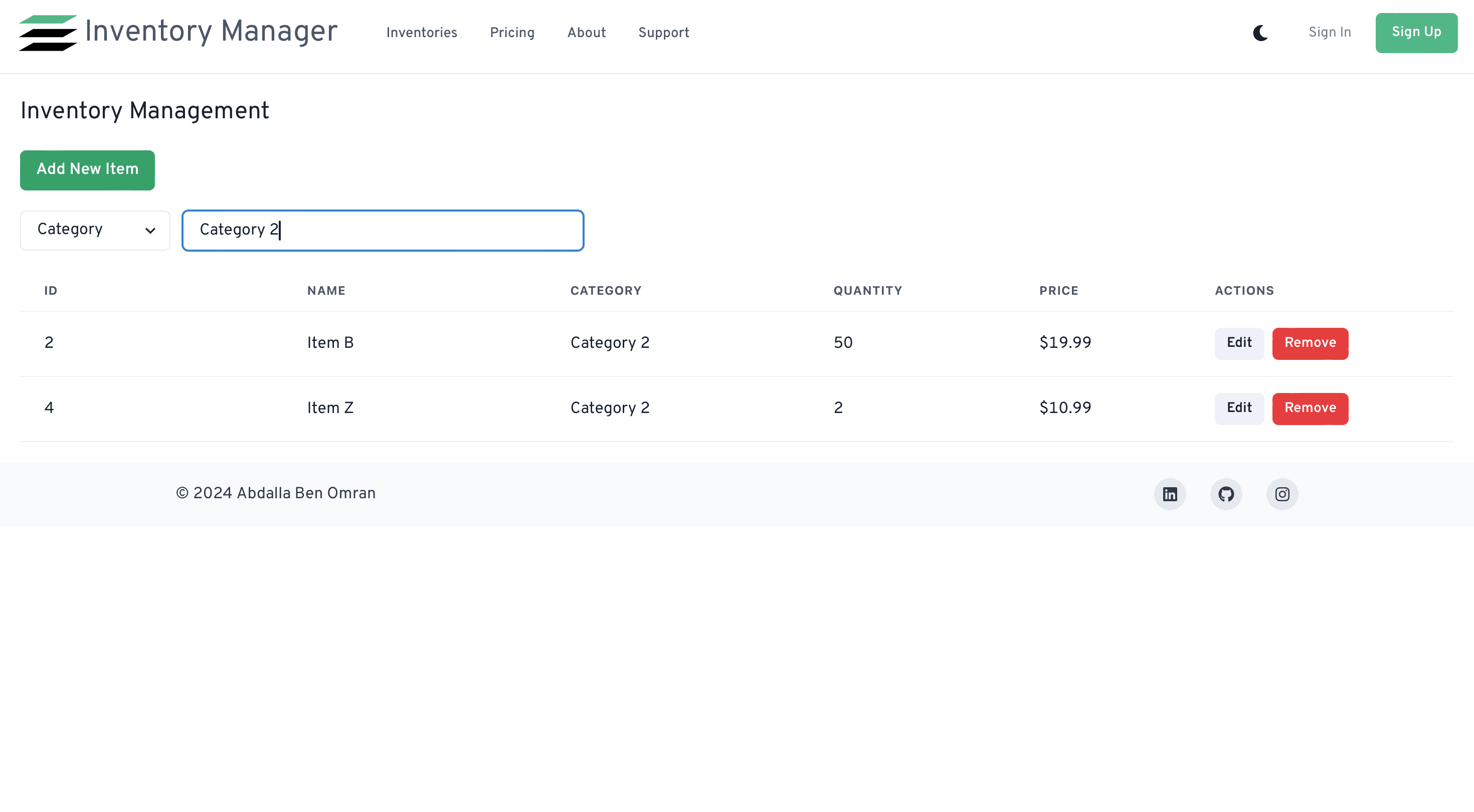This screenshot has height=812, width=1474.
Task: Remove Item Z from the inventory
Action: tap(1310, 408)
